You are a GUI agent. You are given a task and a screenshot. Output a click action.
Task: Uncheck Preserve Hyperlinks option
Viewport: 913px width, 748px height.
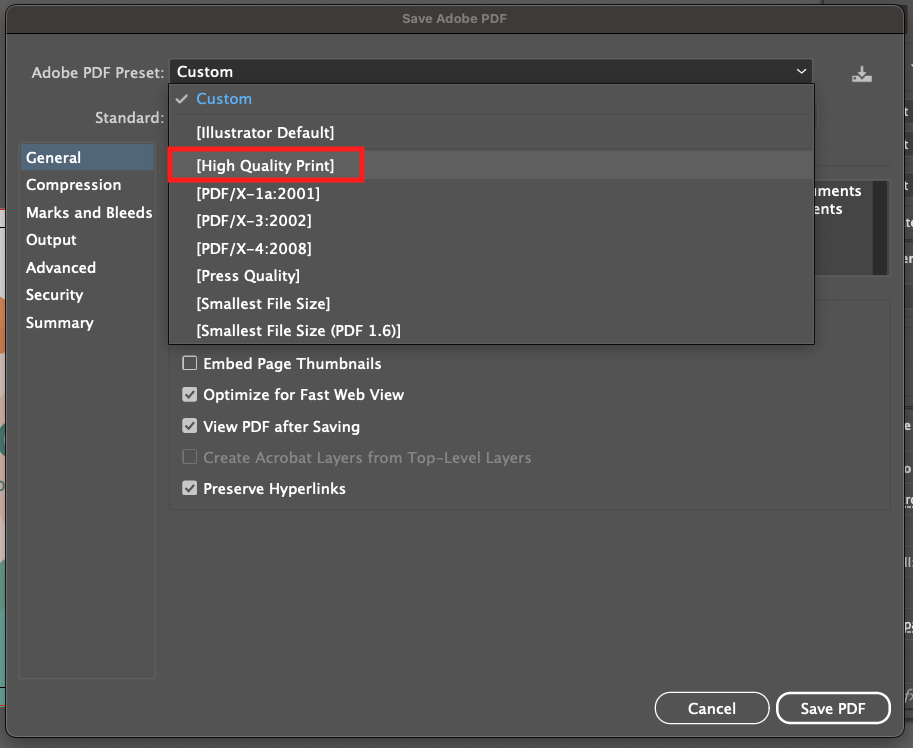(x=190, y=488)
